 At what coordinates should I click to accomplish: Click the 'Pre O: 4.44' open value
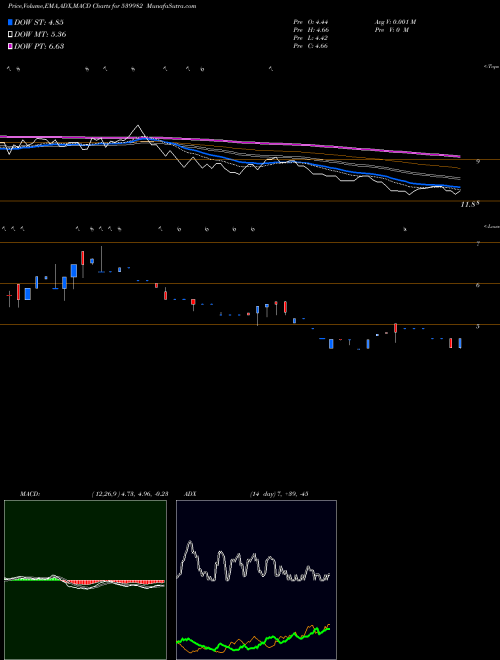pyautogui.click(x=311, y=22)
